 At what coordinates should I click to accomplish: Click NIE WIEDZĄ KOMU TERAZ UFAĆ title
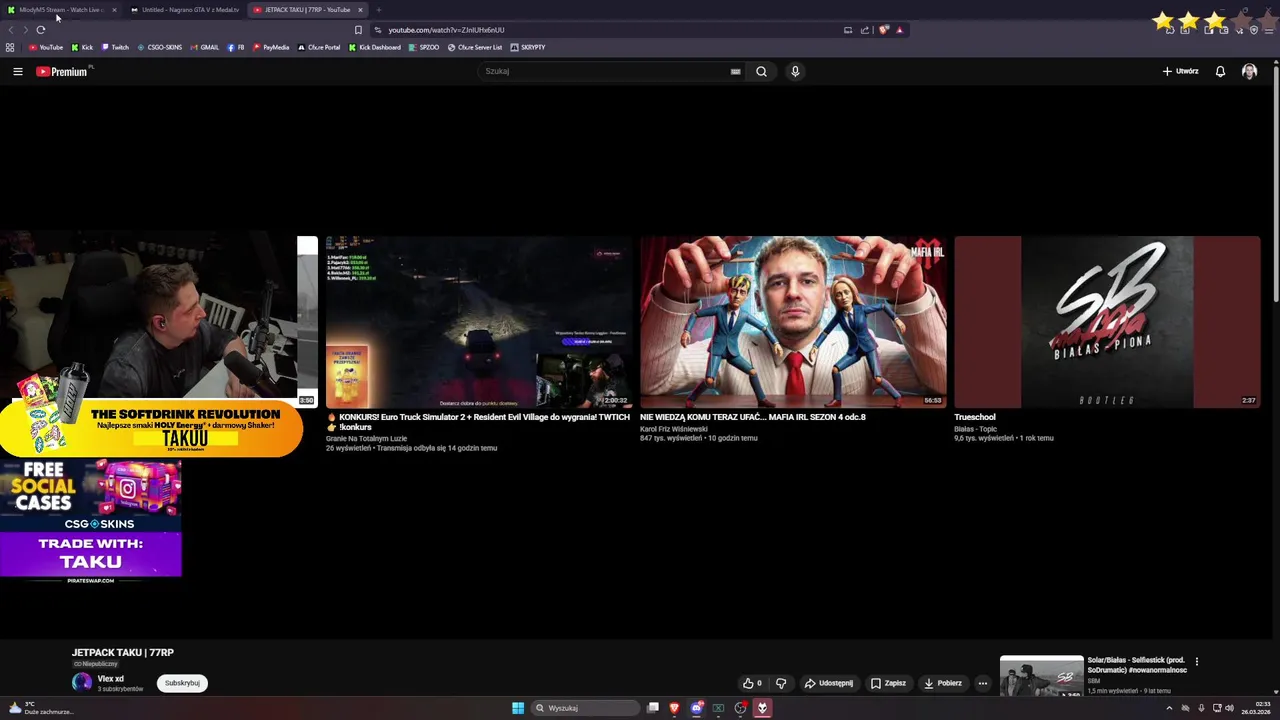(753, 417)
